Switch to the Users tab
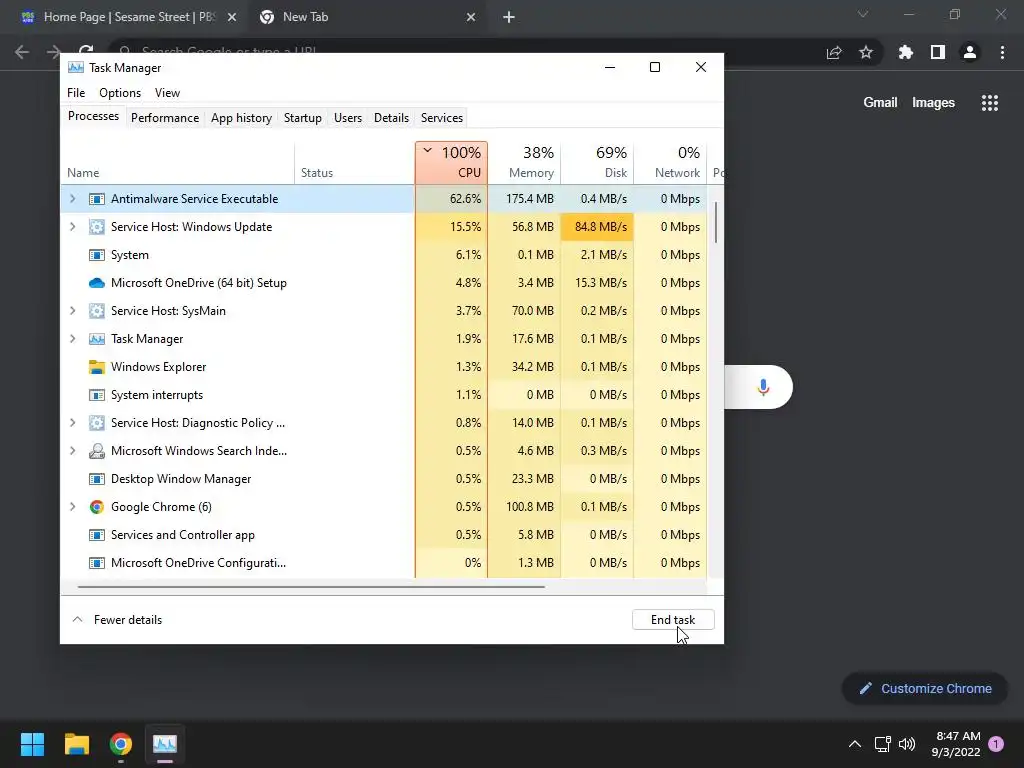1024x768 pixels. (347, 118)
